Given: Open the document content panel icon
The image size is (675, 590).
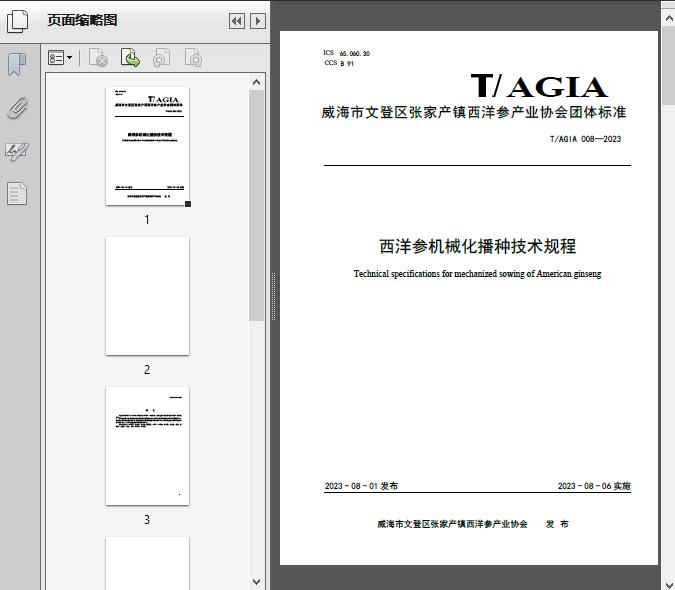Looking at the screenshot, I should [17, 193].
